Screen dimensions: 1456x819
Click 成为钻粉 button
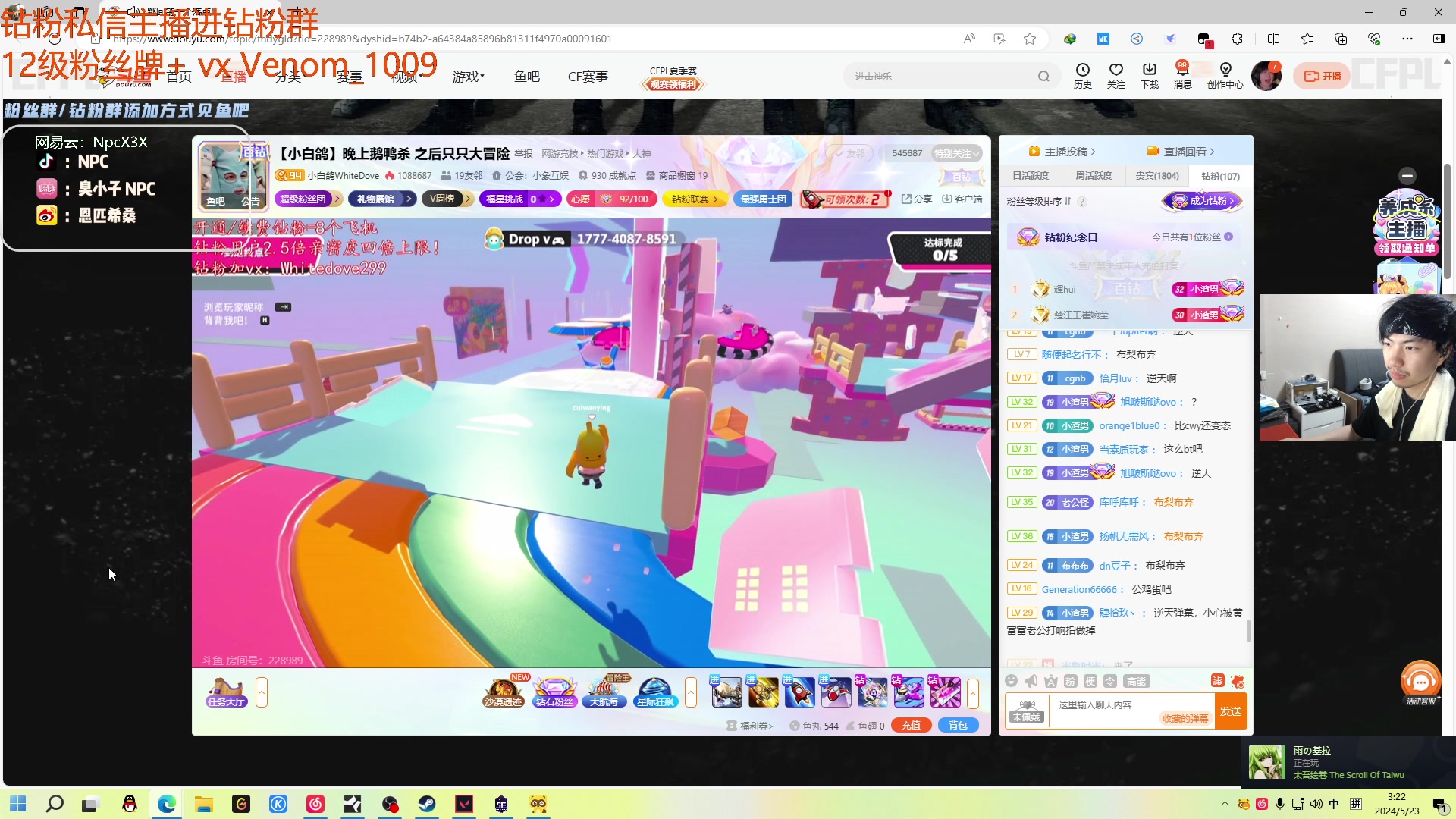[x=1203, y=201]
